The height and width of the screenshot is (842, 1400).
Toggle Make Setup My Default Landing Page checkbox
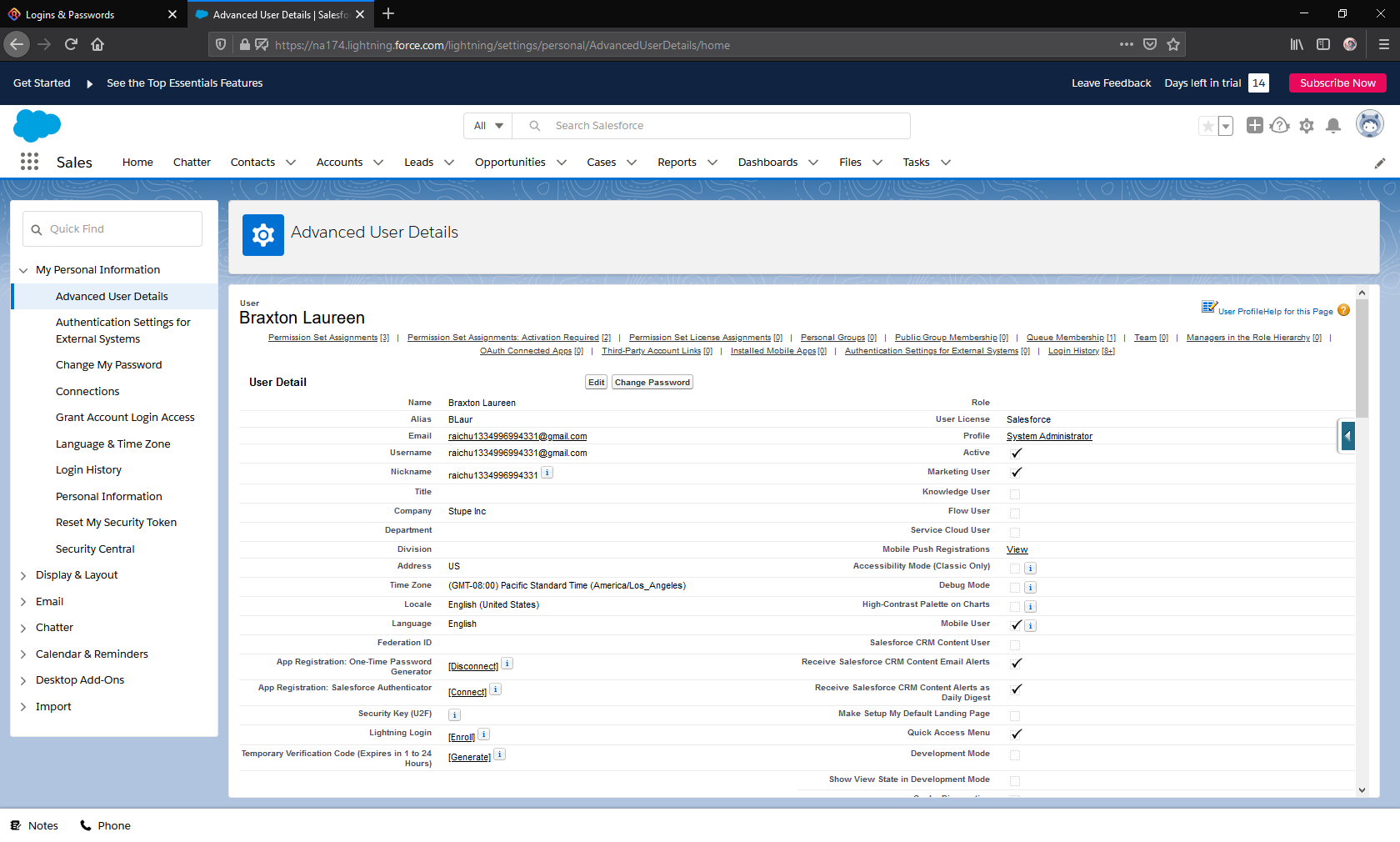(1015, 716)
